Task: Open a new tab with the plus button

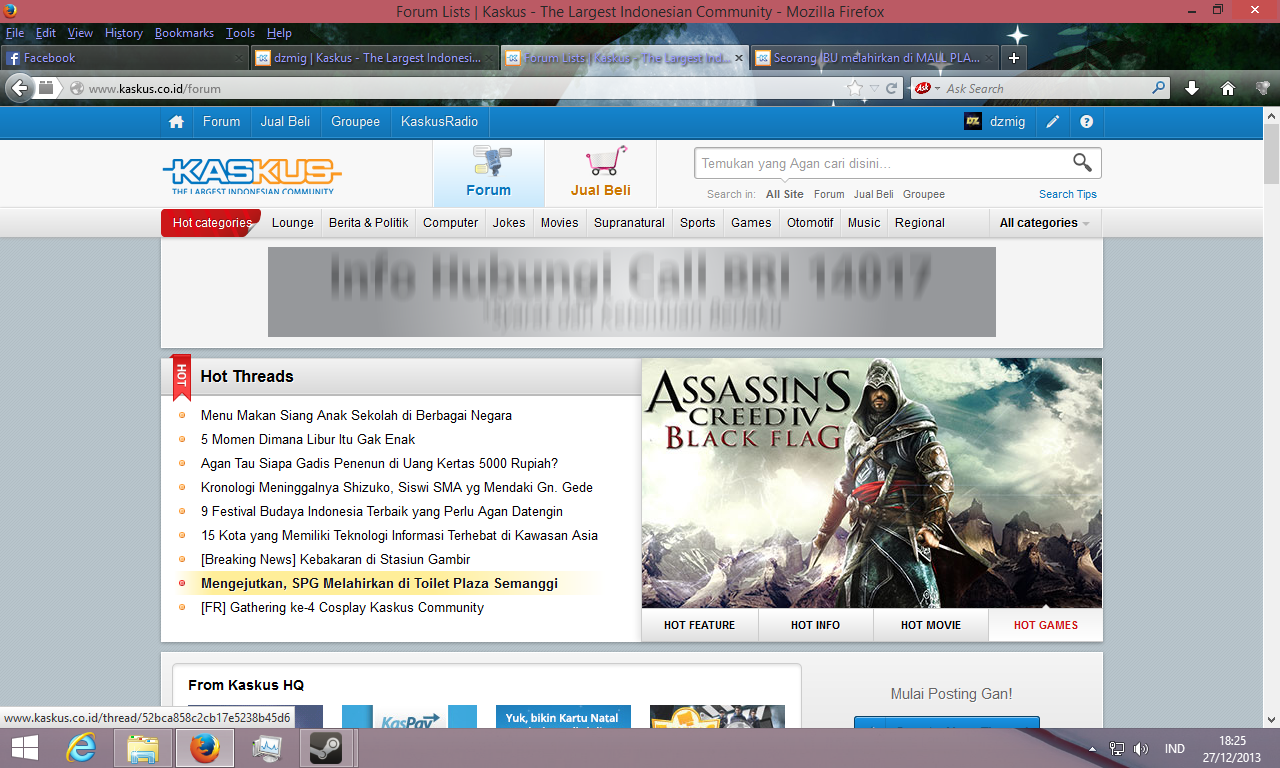Action: click(1013, 58)
